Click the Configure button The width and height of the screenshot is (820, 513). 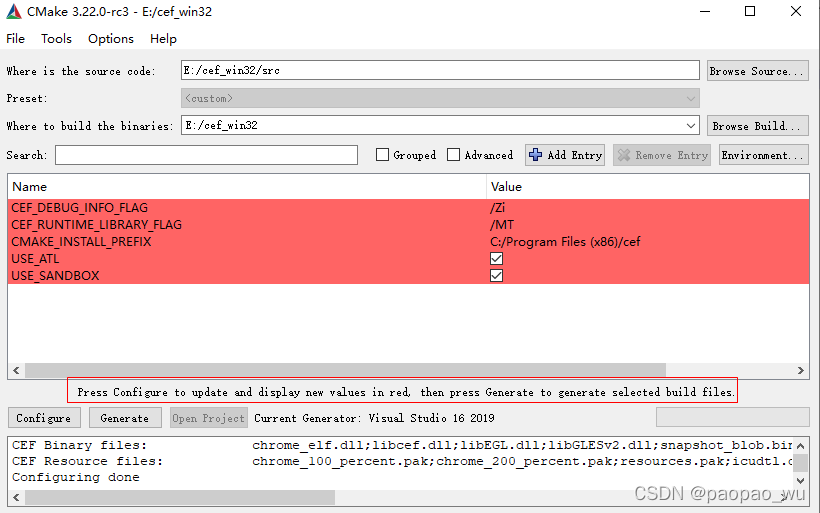(44, 418)
